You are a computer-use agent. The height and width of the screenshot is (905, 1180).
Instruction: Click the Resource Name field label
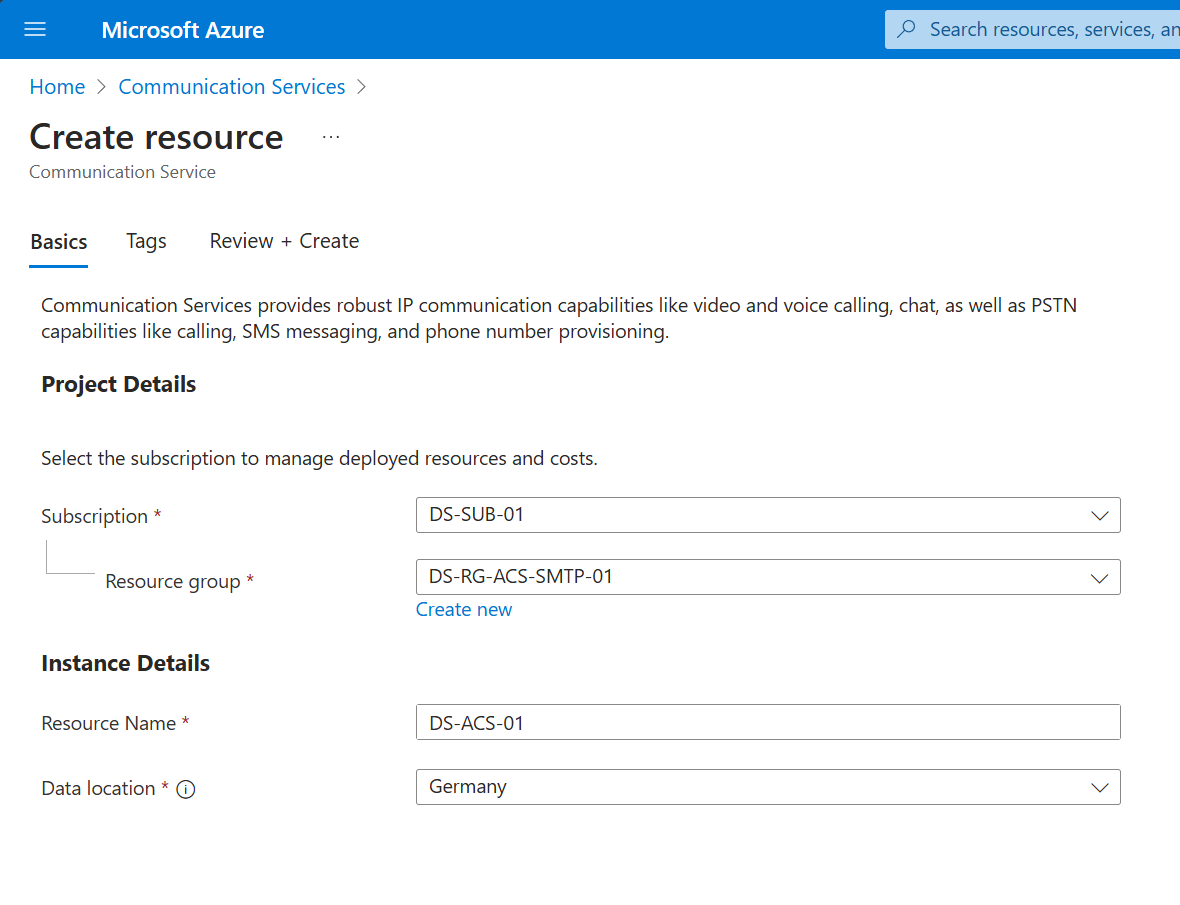coord(108,724)
